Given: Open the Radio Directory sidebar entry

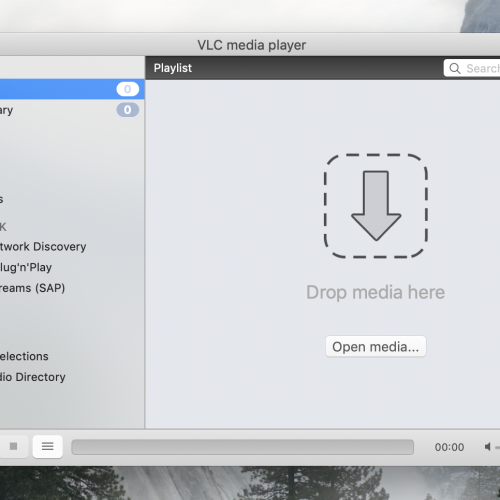Looking at the screenshot, I should [x=33, y=377].
